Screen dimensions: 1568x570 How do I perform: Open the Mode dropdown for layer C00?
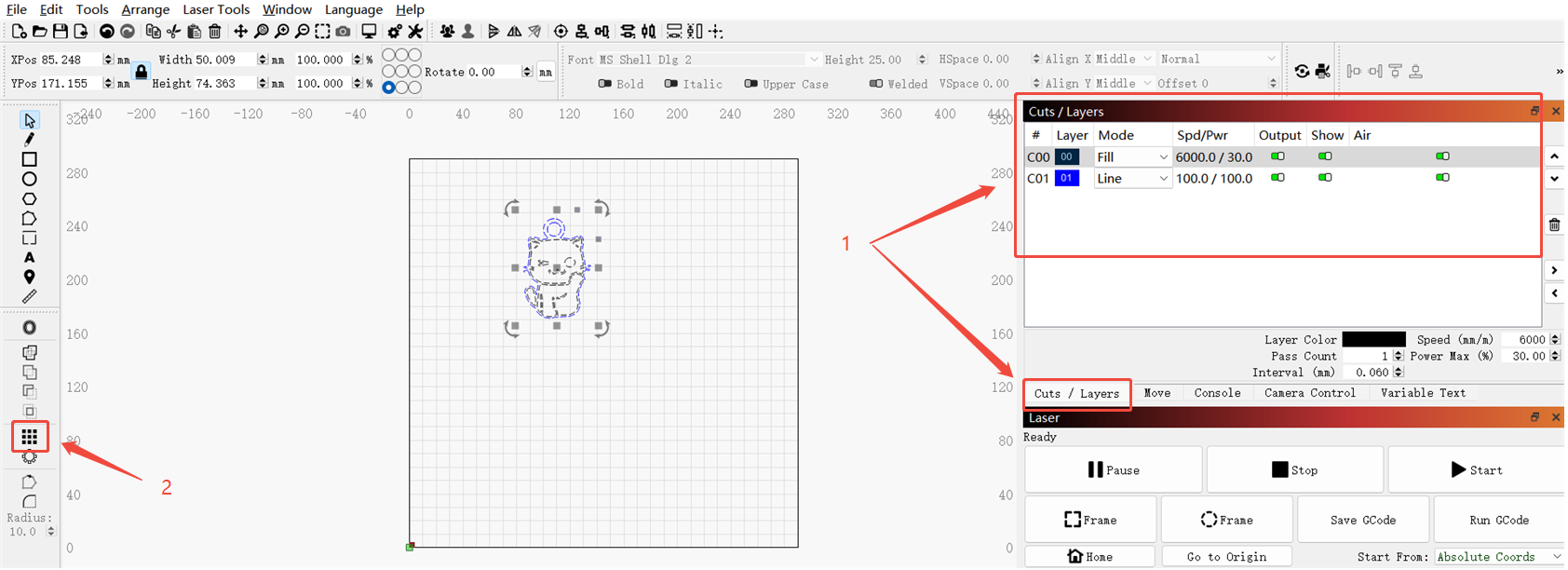(x=1132, y=157)
